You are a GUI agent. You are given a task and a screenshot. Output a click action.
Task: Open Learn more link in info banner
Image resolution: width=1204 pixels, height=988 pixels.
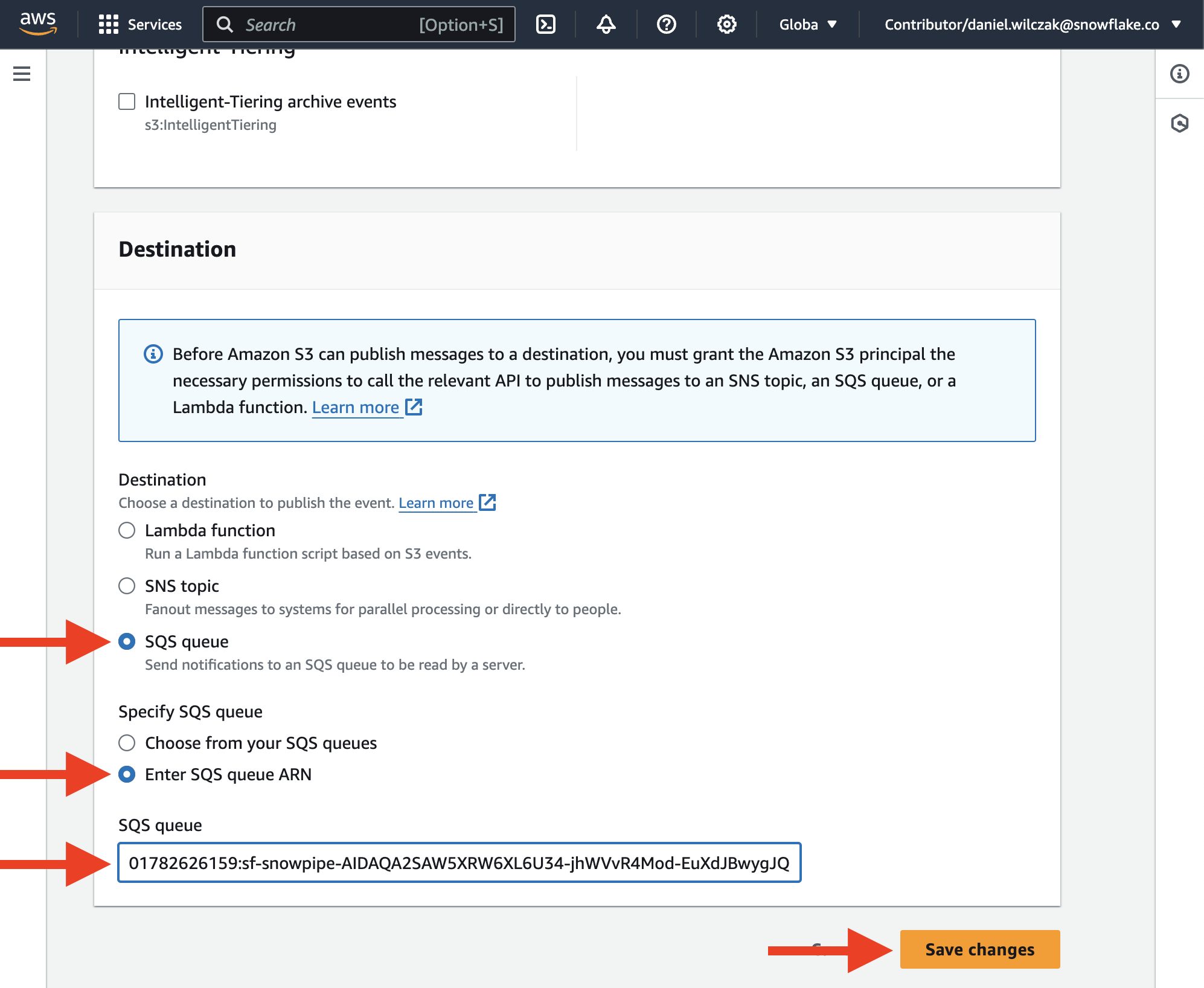[x=367, y=407]
